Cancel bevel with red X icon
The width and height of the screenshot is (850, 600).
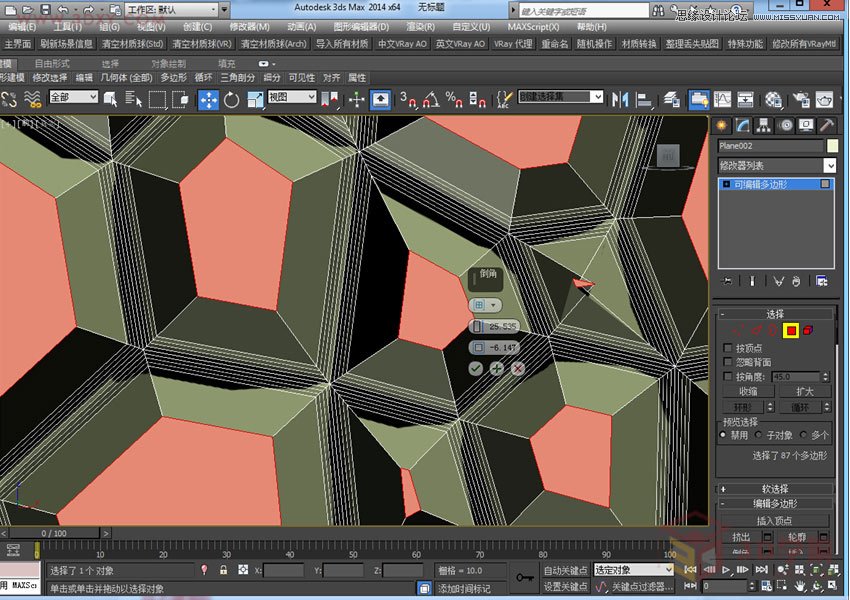[x=518, y=369]
